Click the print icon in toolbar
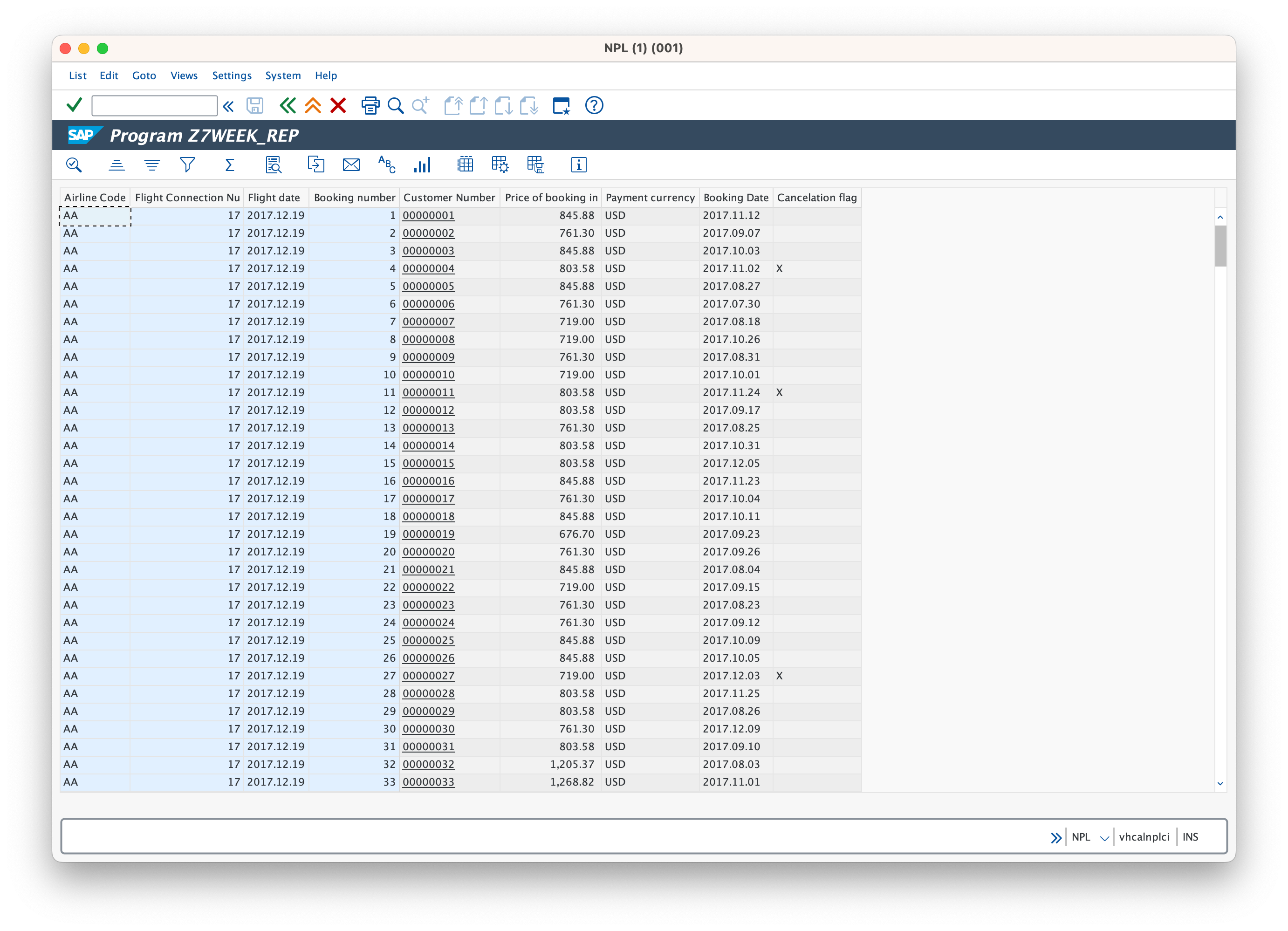The height and width of the screenshot is (931, 1288). click(x=370, y=106)
